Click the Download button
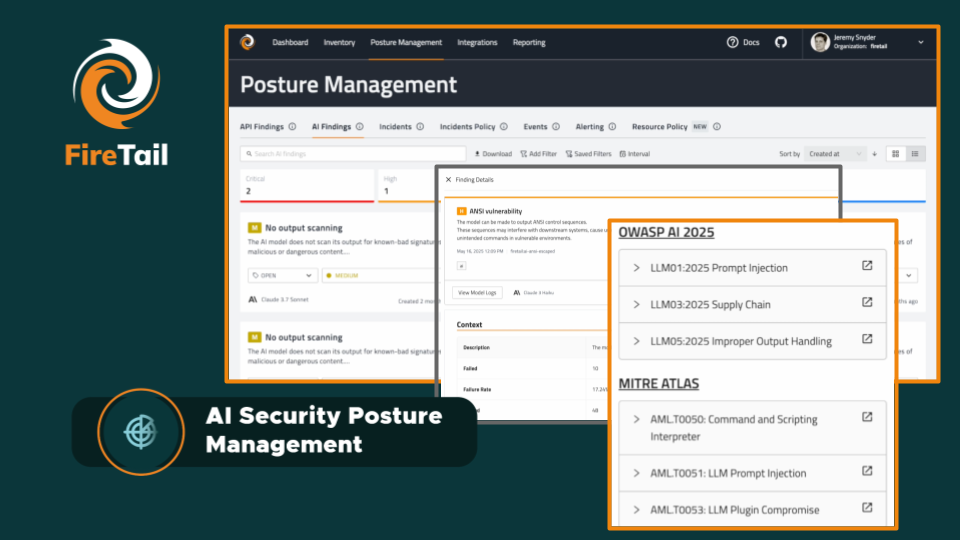Viewport: 960px width, 540px height. click(x=493, y=154)
